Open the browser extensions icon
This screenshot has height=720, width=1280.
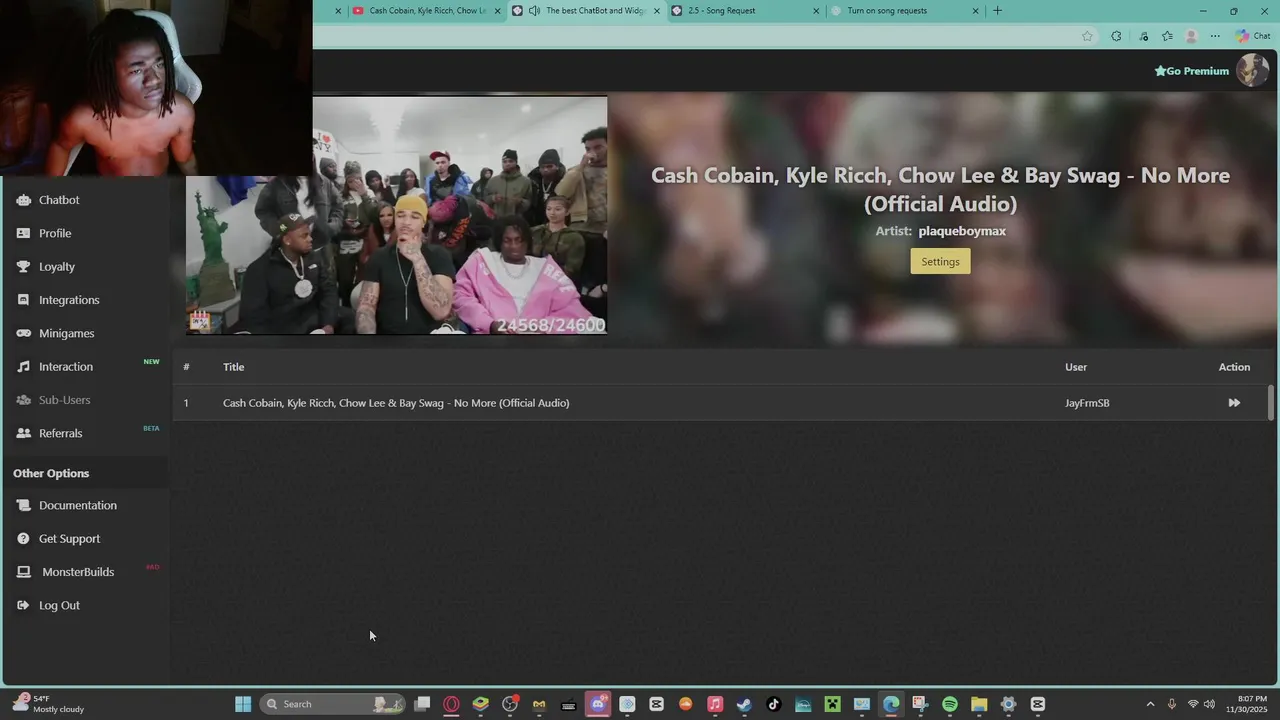(x=1116, y=36)
